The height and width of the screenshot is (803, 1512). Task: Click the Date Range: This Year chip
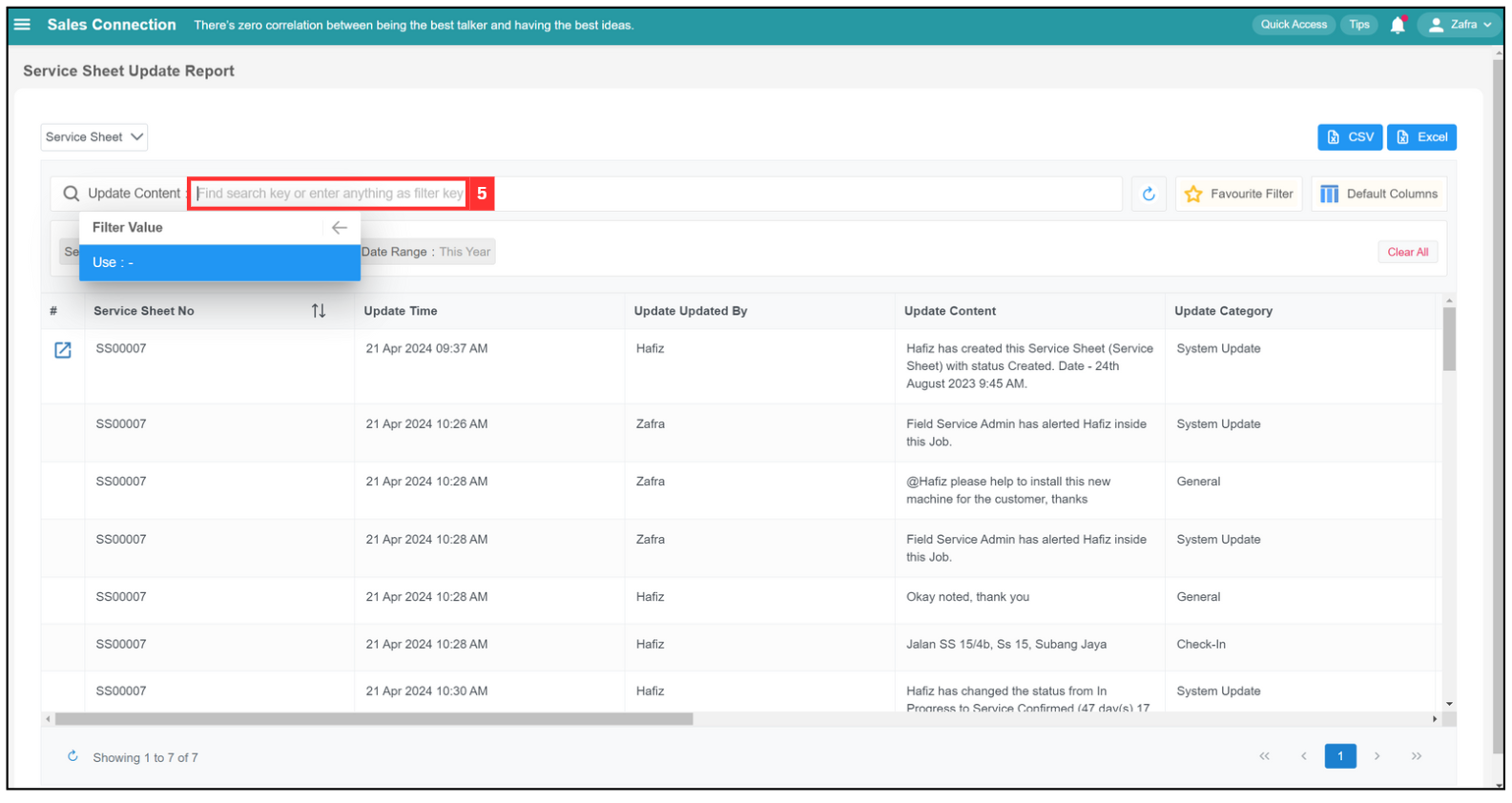(x=426, y=252)
